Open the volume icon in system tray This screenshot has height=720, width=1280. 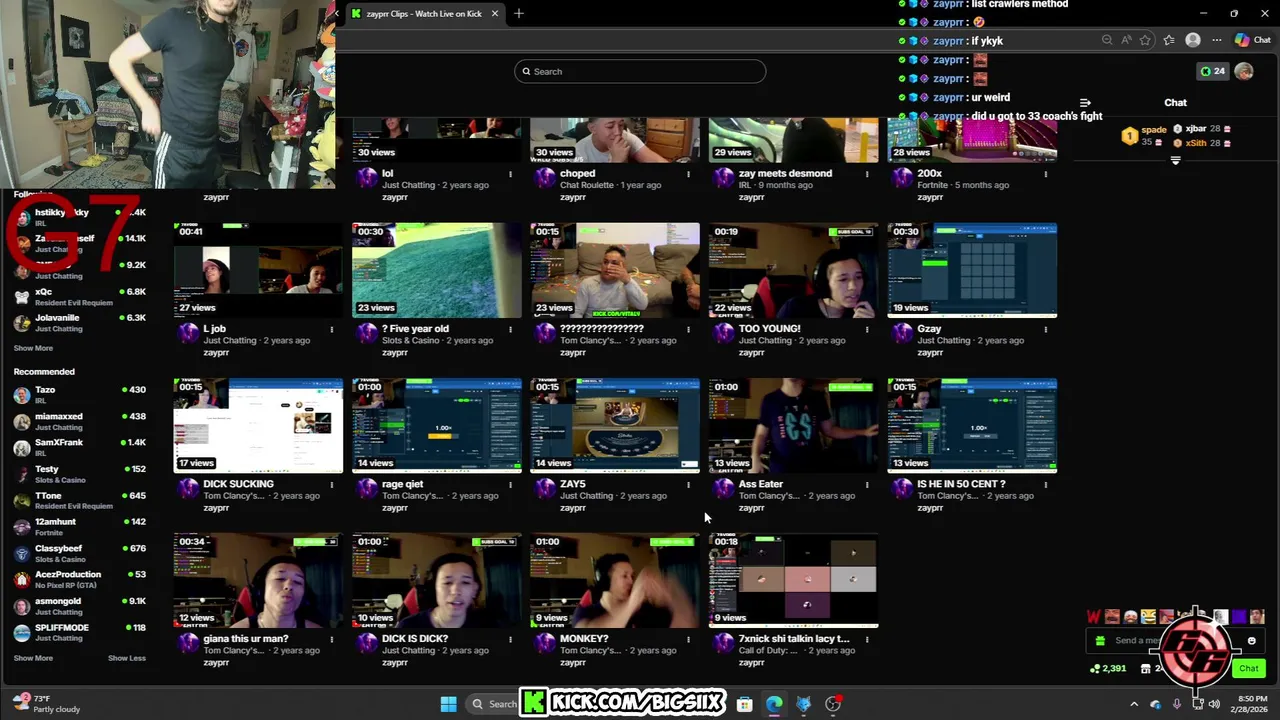[1214, 704]
